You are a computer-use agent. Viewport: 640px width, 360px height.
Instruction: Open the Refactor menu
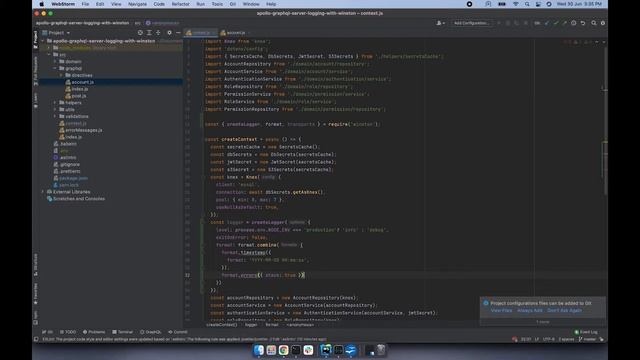(180, 4)
